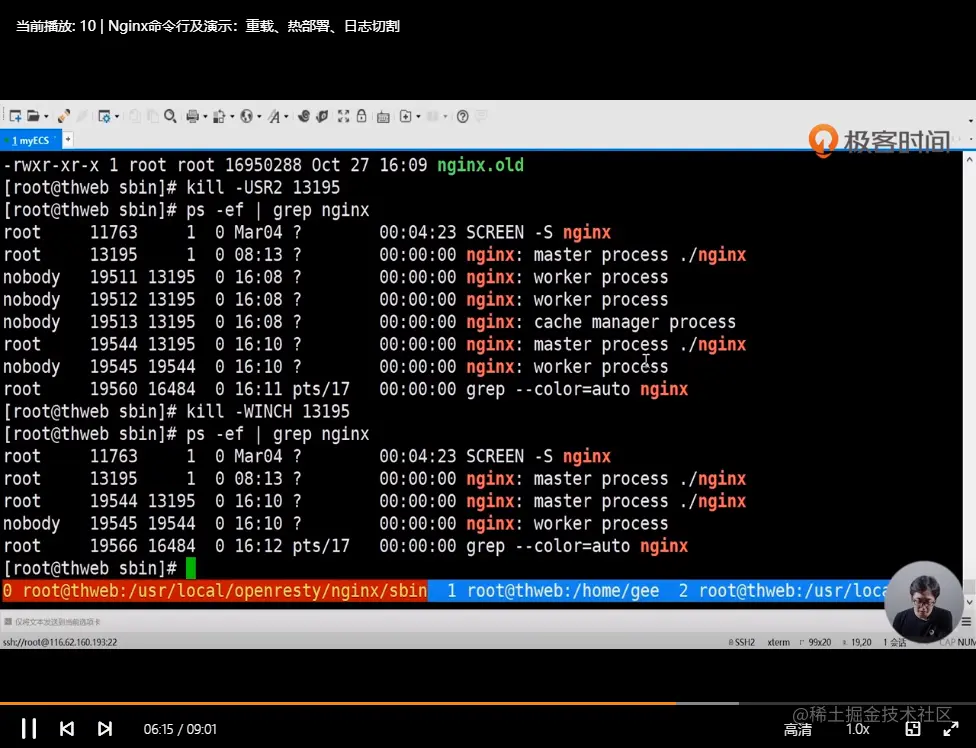Screen dimensions: 976x748
Task: Click the greyed Copy icon in toolbar
Action: click(x=134, y=116)
